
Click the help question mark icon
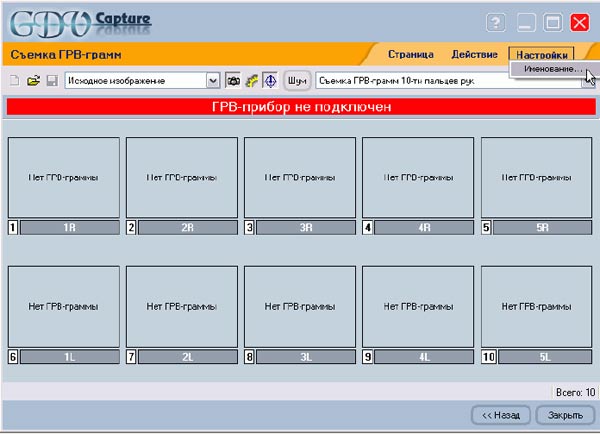(496, 22)
